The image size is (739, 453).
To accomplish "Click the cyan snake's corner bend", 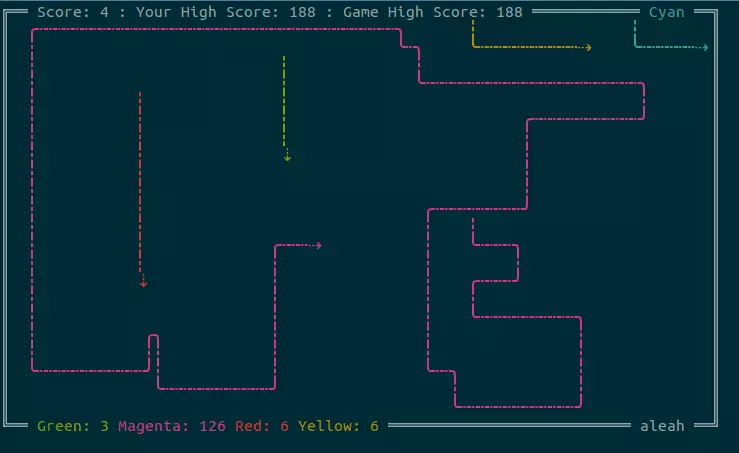I will pyautogui.click(x=635, y=46).
